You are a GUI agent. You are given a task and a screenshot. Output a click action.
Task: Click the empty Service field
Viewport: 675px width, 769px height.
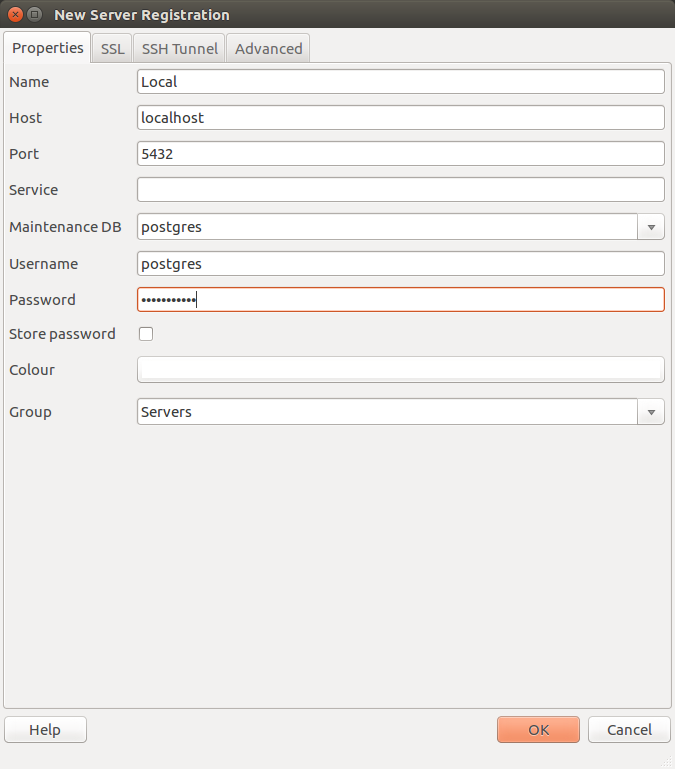(x=400, y=190)
